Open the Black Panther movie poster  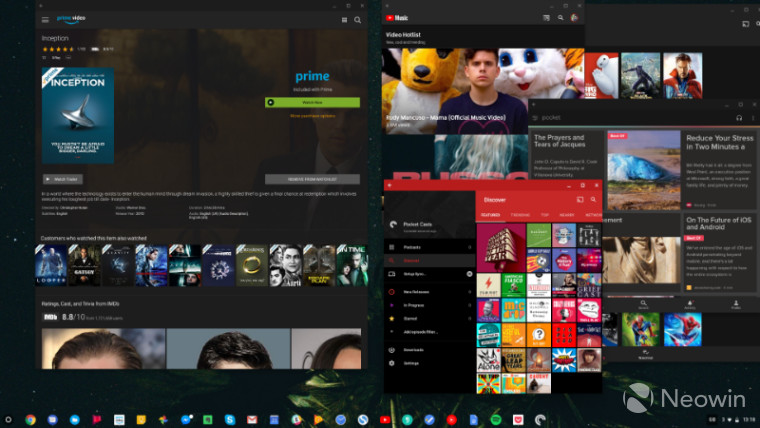point(640,76)
